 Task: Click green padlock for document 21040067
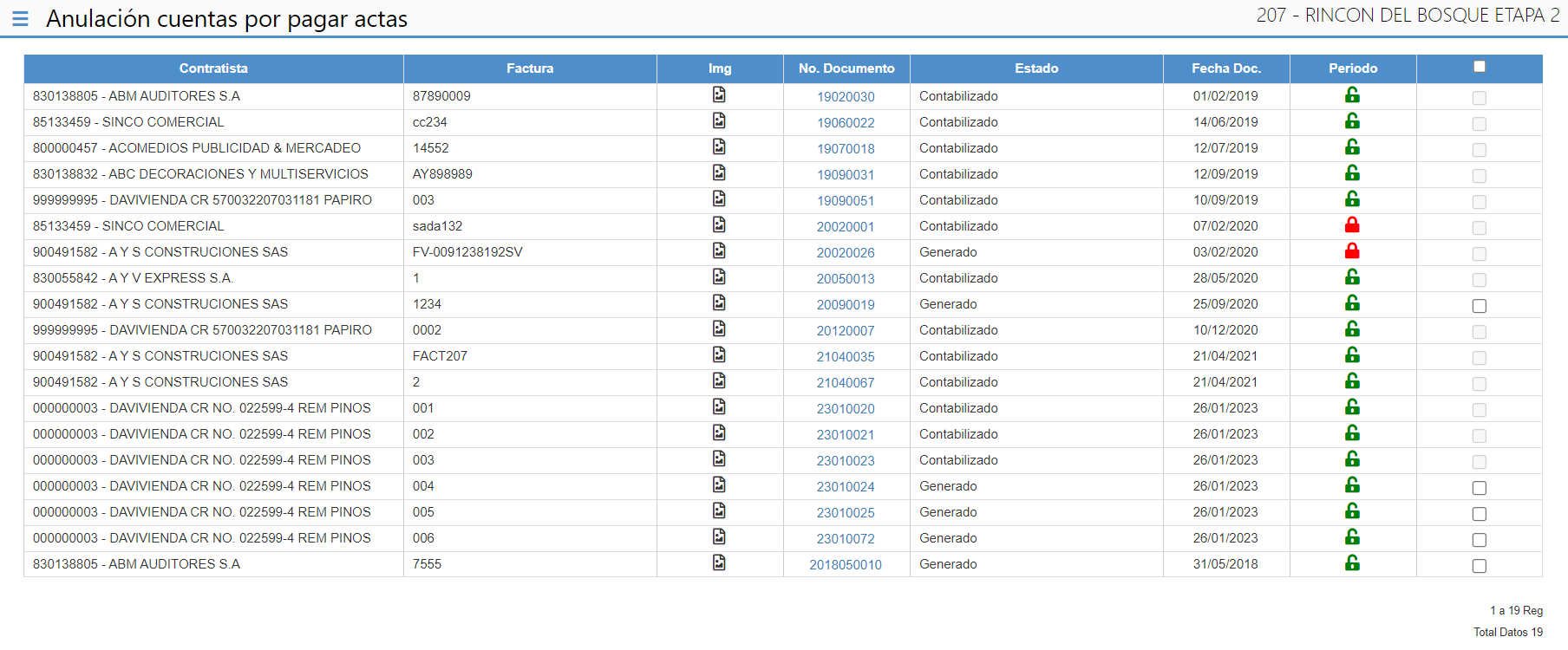click(x=1352, y=380)
